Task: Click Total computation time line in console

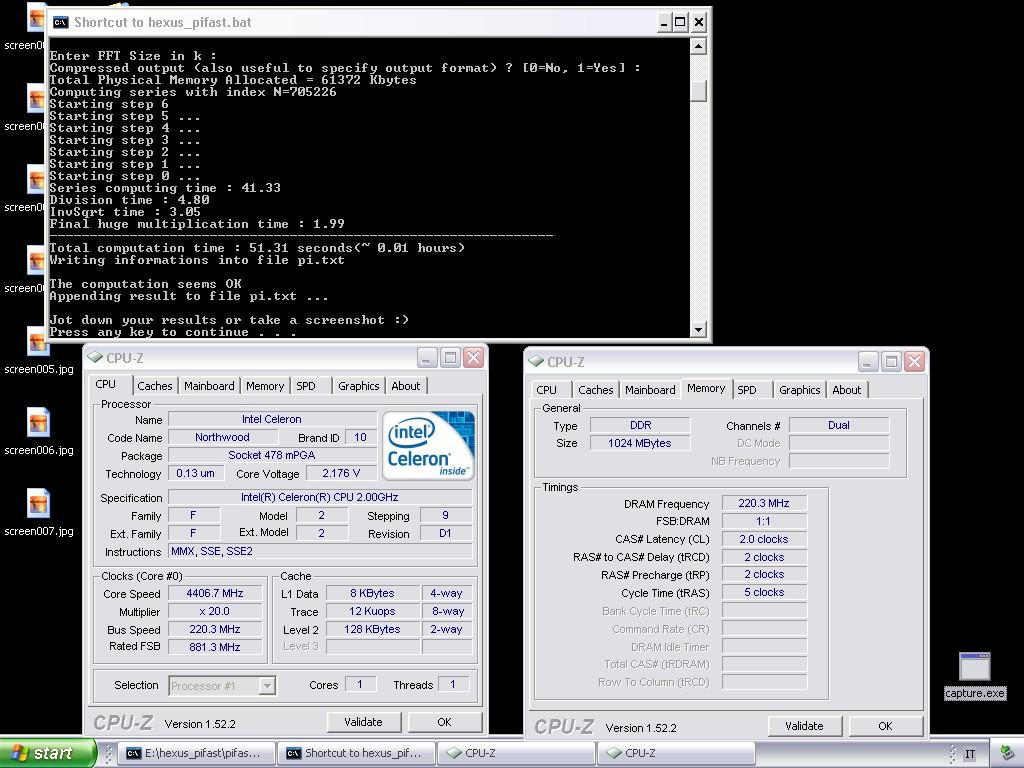Action: click(257, 248)
